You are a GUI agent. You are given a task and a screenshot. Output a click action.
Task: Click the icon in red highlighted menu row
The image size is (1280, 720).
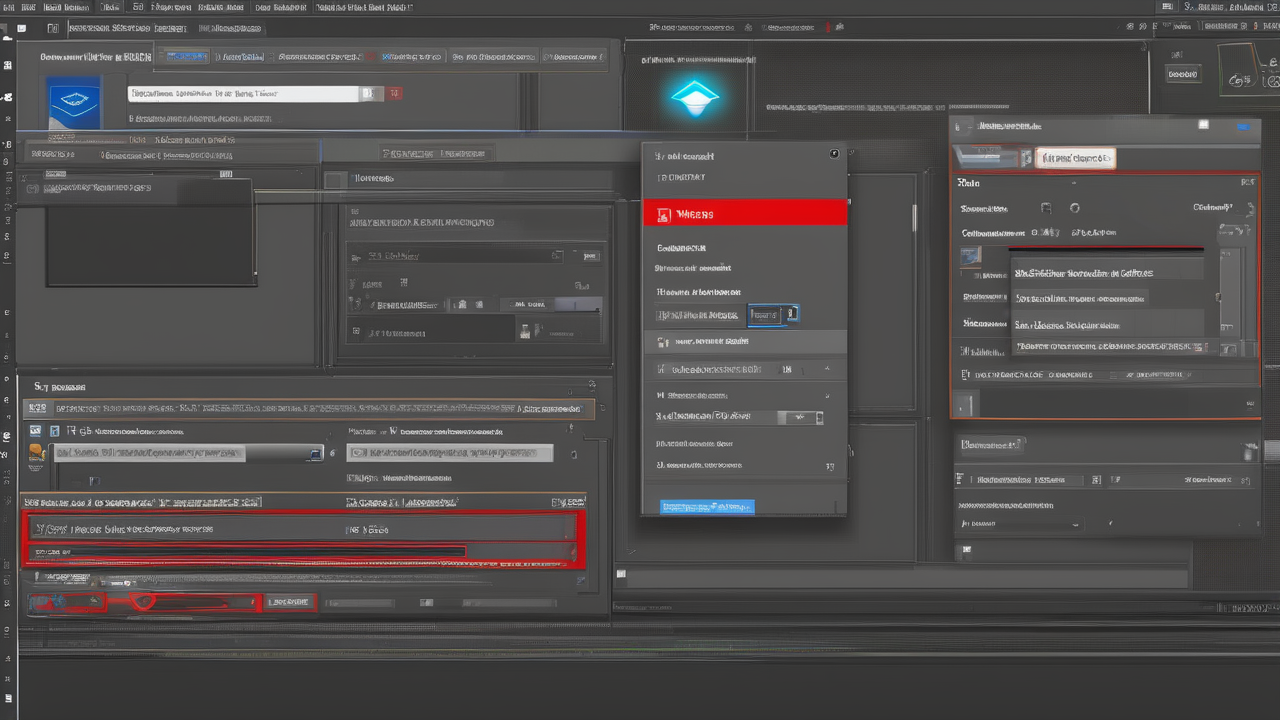click(662, 214)
